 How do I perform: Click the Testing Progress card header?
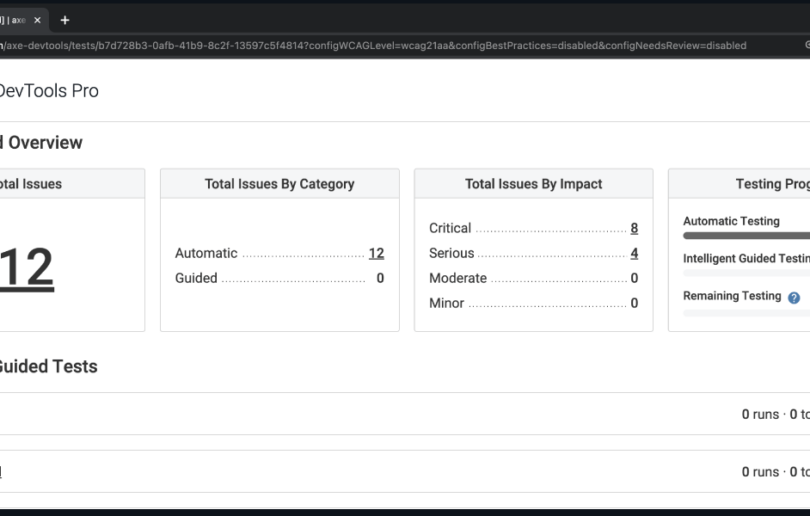[x=773, y=184]
